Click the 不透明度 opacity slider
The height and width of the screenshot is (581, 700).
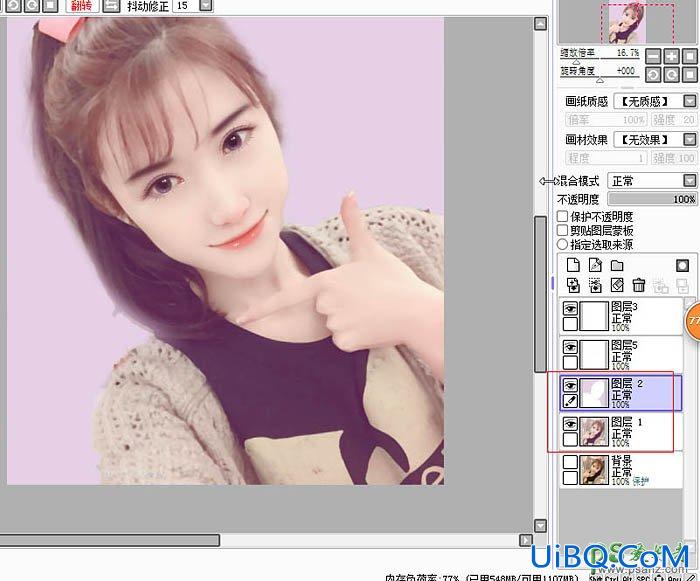click(x=652, y=199)
